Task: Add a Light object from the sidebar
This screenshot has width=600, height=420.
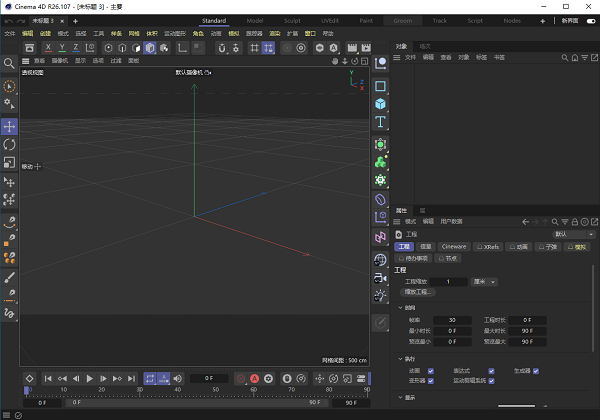Action: 381,294
